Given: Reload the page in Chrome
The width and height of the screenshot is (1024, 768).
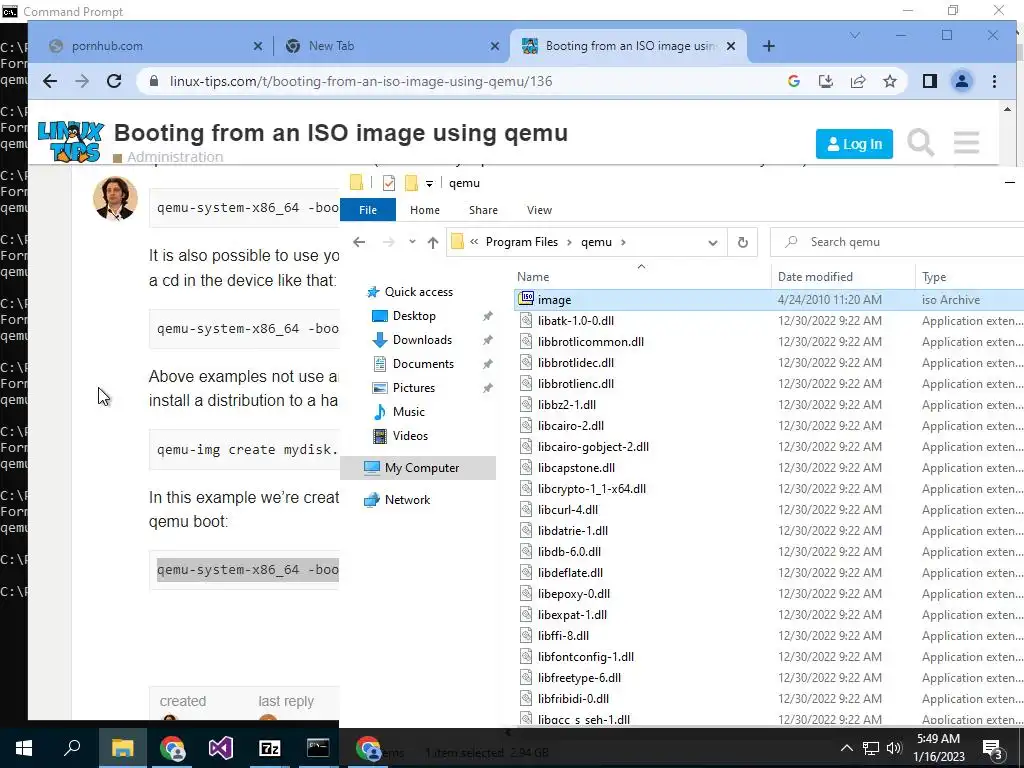Looking at the screenshot, I should [114, 81].
